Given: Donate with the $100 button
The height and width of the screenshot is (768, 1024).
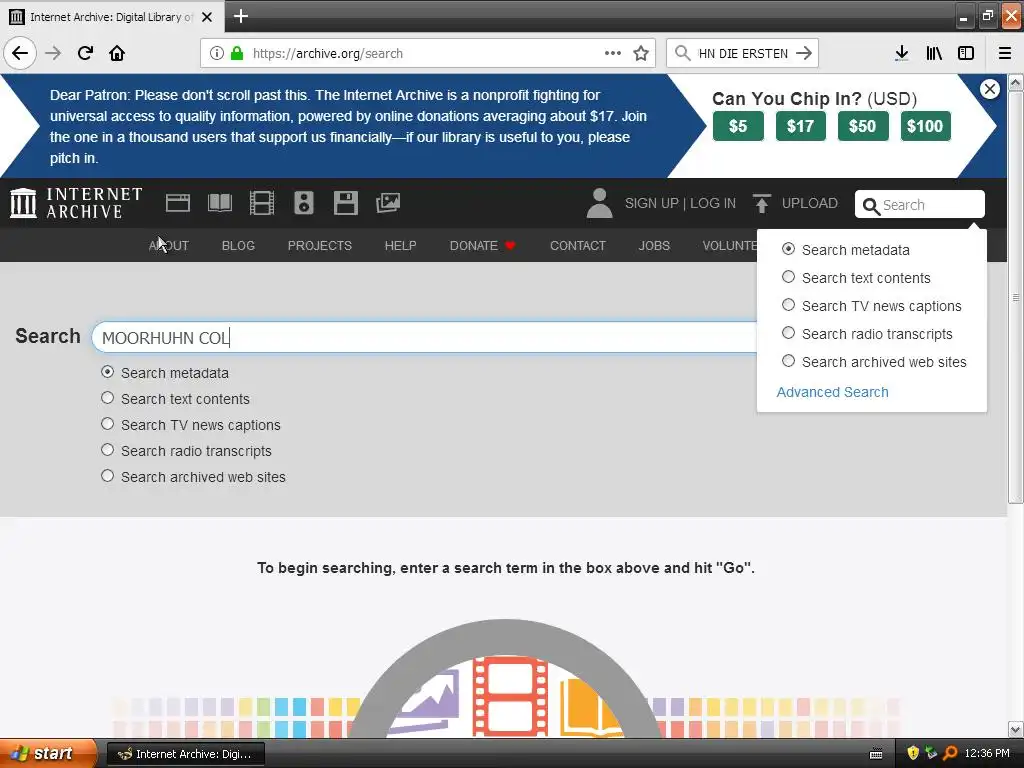Looking at the screenshot, I should pos(925,126).
